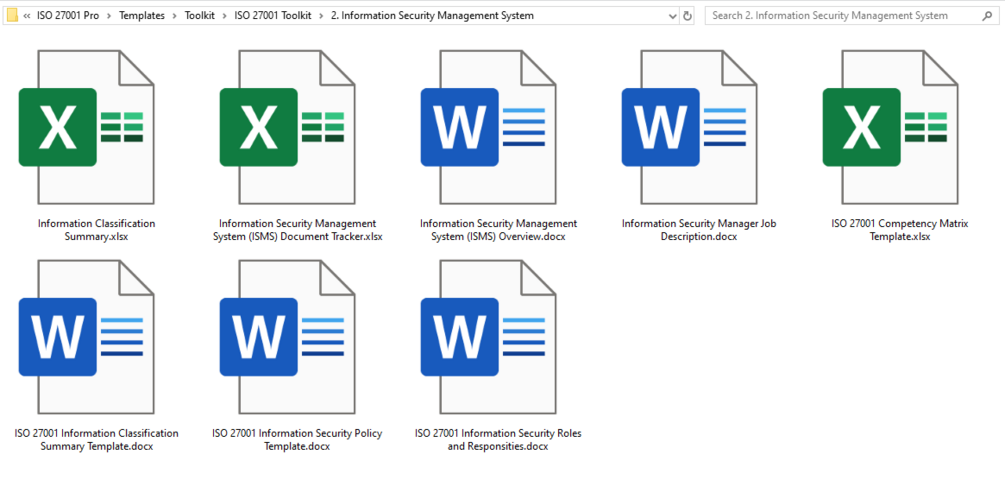Click the 2. Information Security Management System breadcrumb
This screenshot has height=486, width=1005.
pos(433,16)
